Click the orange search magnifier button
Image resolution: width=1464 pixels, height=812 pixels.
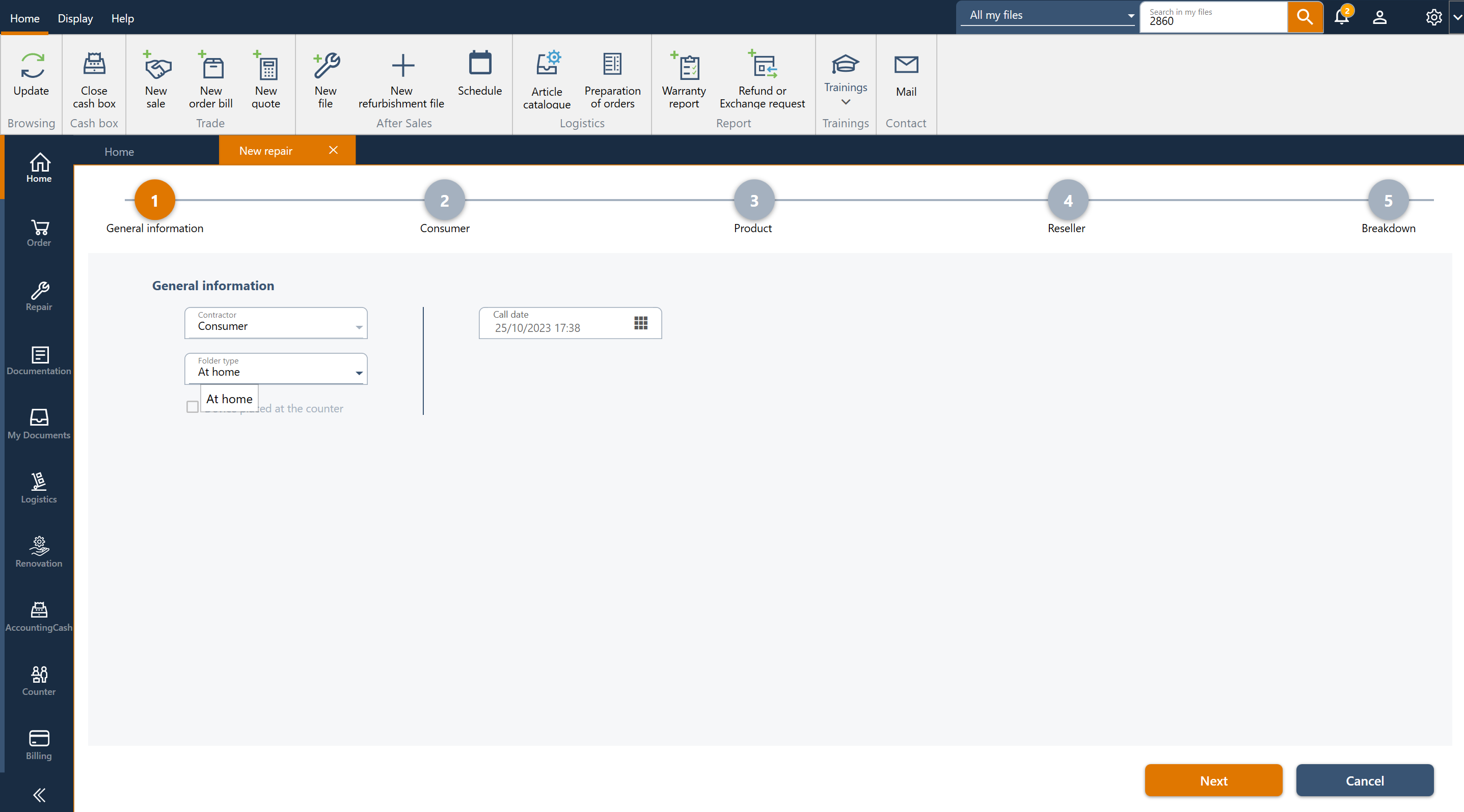tap(1305, 17)
